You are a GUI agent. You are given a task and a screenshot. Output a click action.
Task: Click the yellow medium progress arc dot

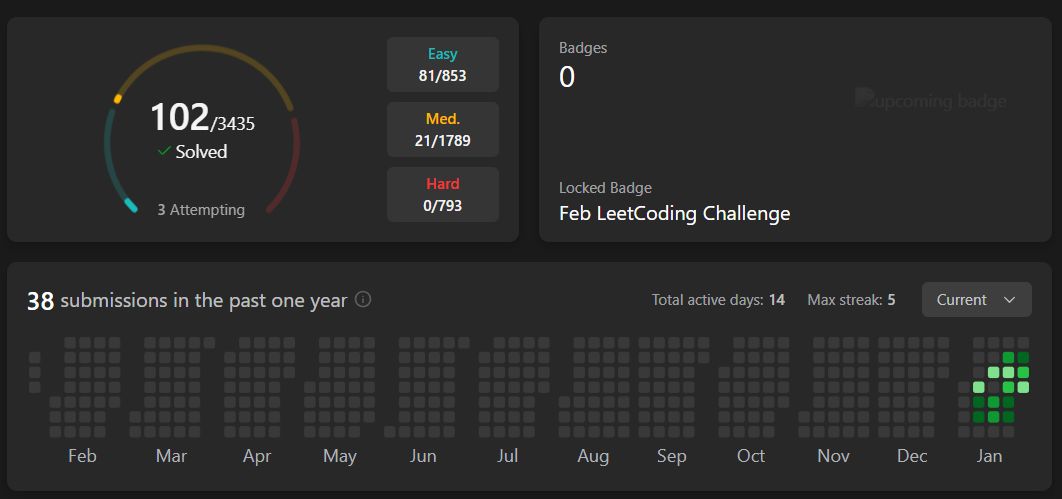[118, 100]
